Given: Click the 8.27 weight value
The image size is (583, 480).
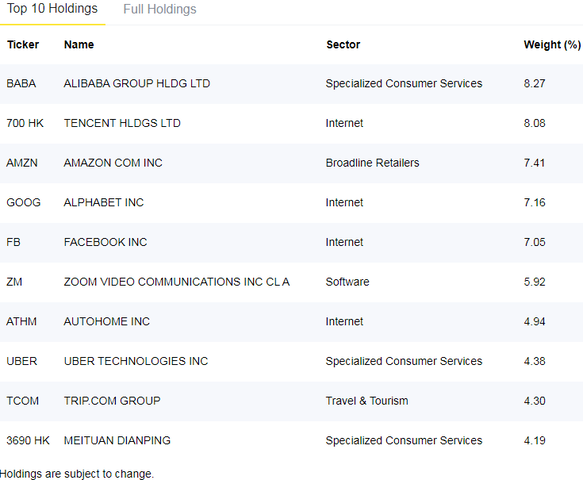Looking at the screenshot, I should (534, 83).
